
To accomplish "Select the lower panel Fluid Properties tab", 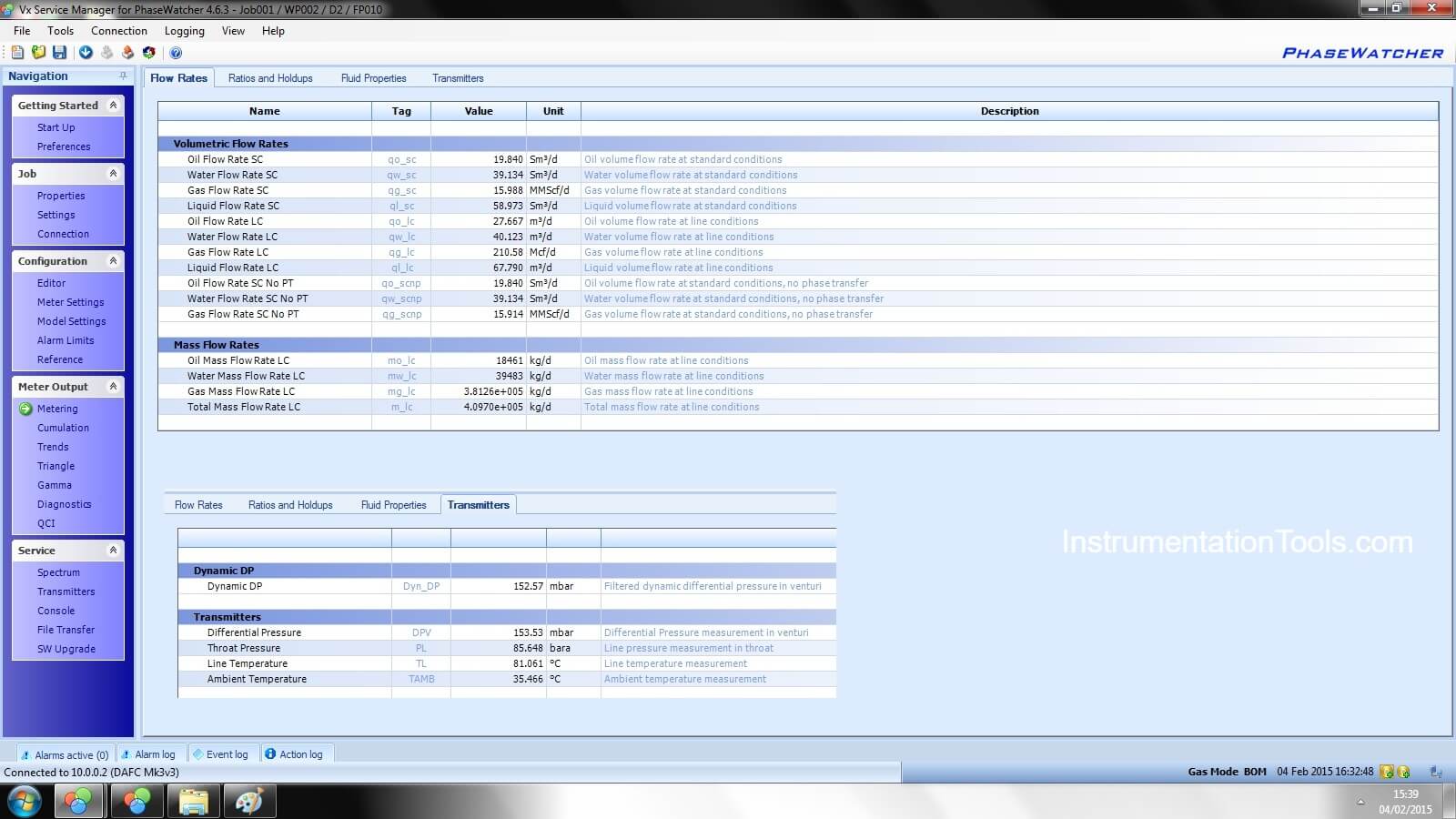I will [394, 505].
